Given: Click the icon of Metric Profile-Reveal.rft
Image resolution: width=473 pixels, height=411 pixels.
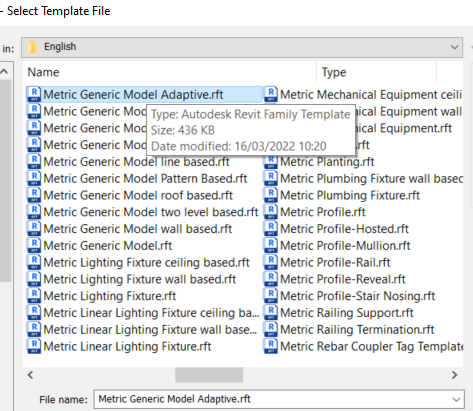Looking at the screenshot, I should pos(271,279).
